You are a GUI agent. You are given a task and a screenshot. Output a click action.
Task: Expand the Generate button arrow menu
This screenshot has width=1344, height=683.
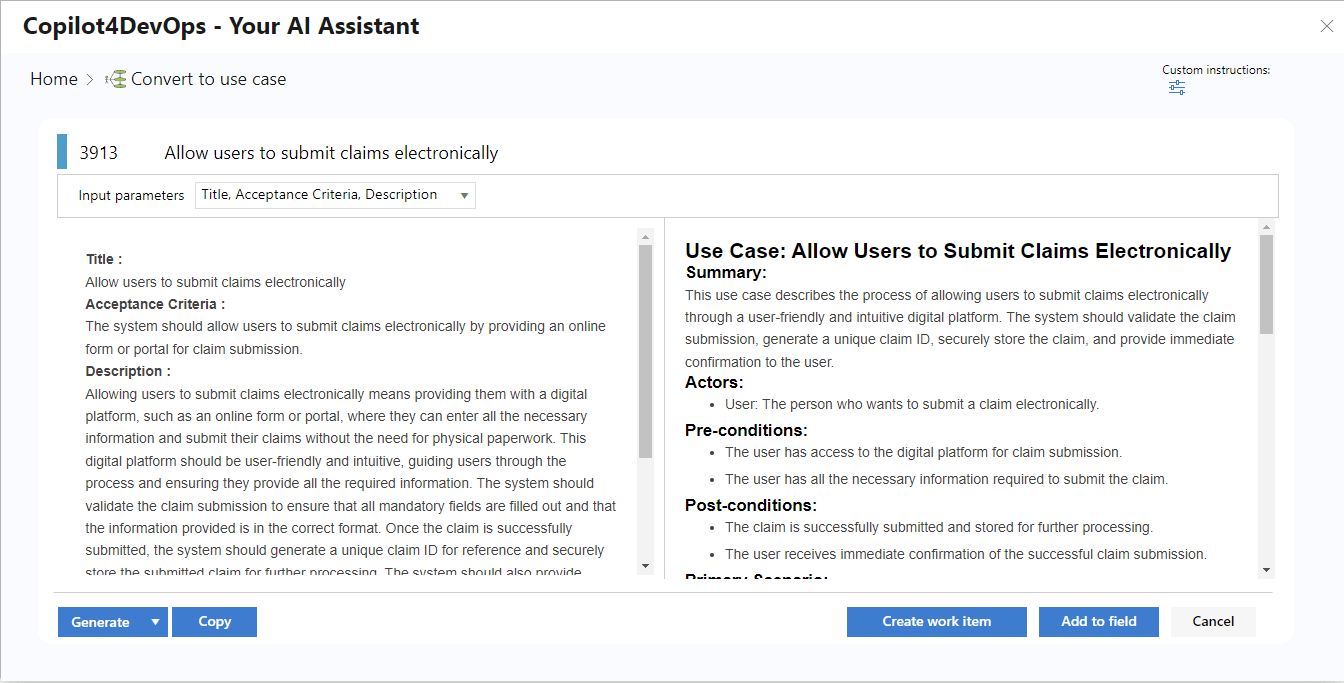155,622
